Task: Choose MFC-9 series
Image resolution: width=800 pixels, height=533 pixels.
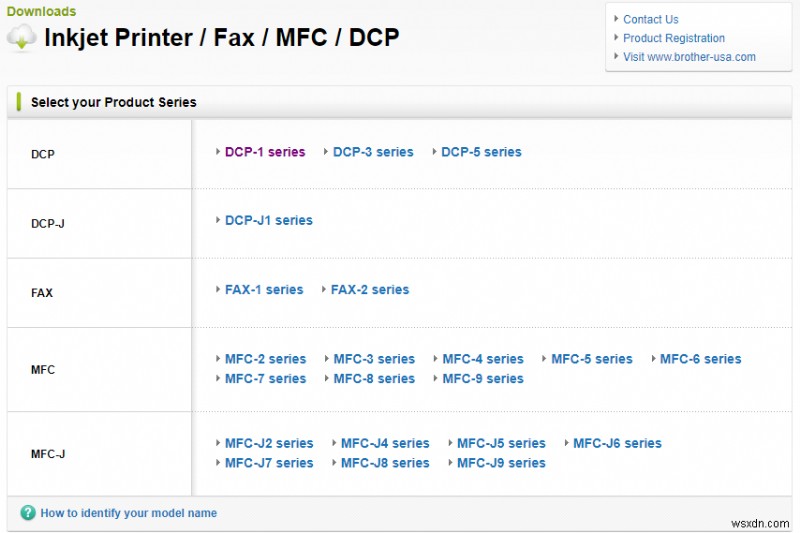Action: point(483,379)
